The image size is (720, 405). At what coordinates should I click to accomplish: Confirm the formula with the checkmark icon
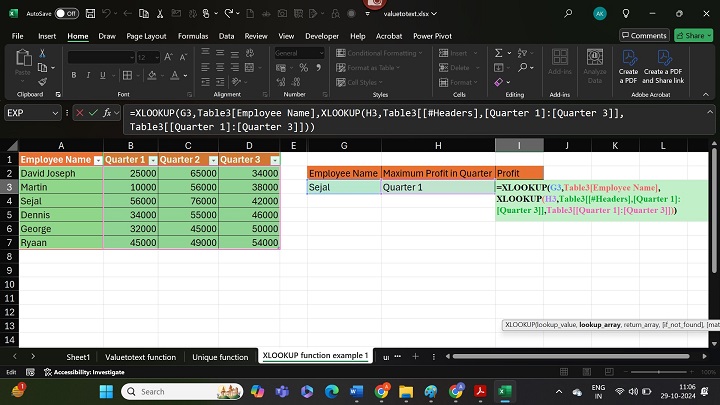[x=92, y=114]
